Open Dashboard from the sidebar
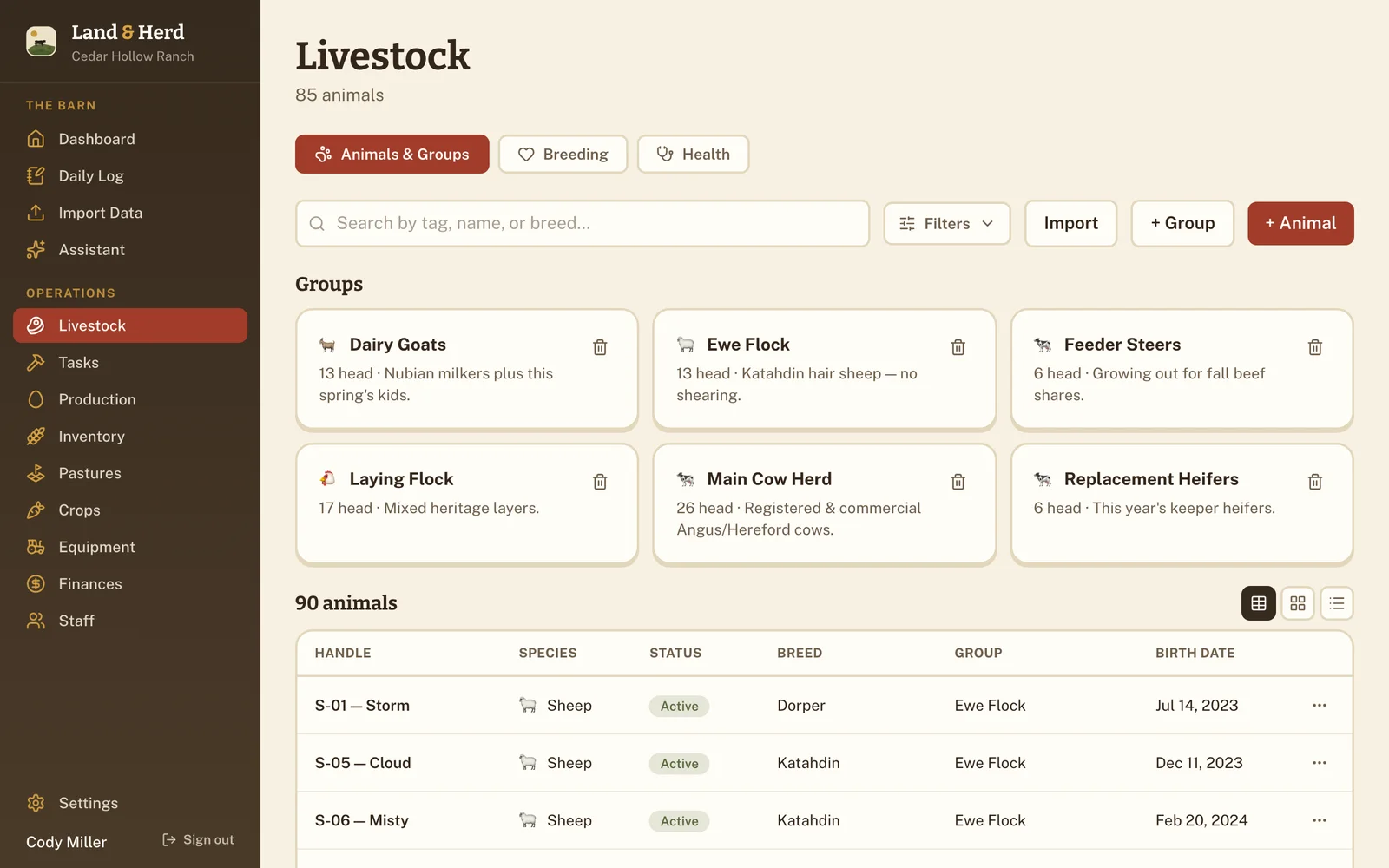 (x=130, y=139)
